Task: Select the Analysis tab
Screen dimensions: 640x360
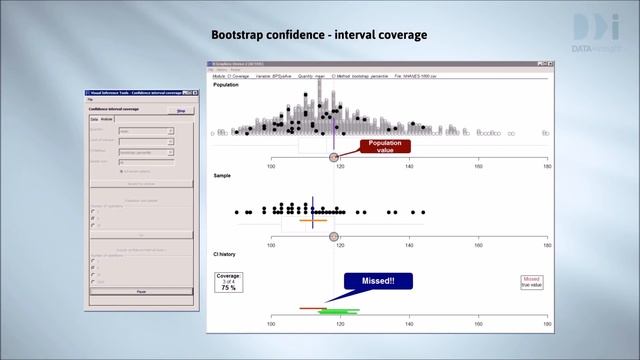Action: click(107, 119)
